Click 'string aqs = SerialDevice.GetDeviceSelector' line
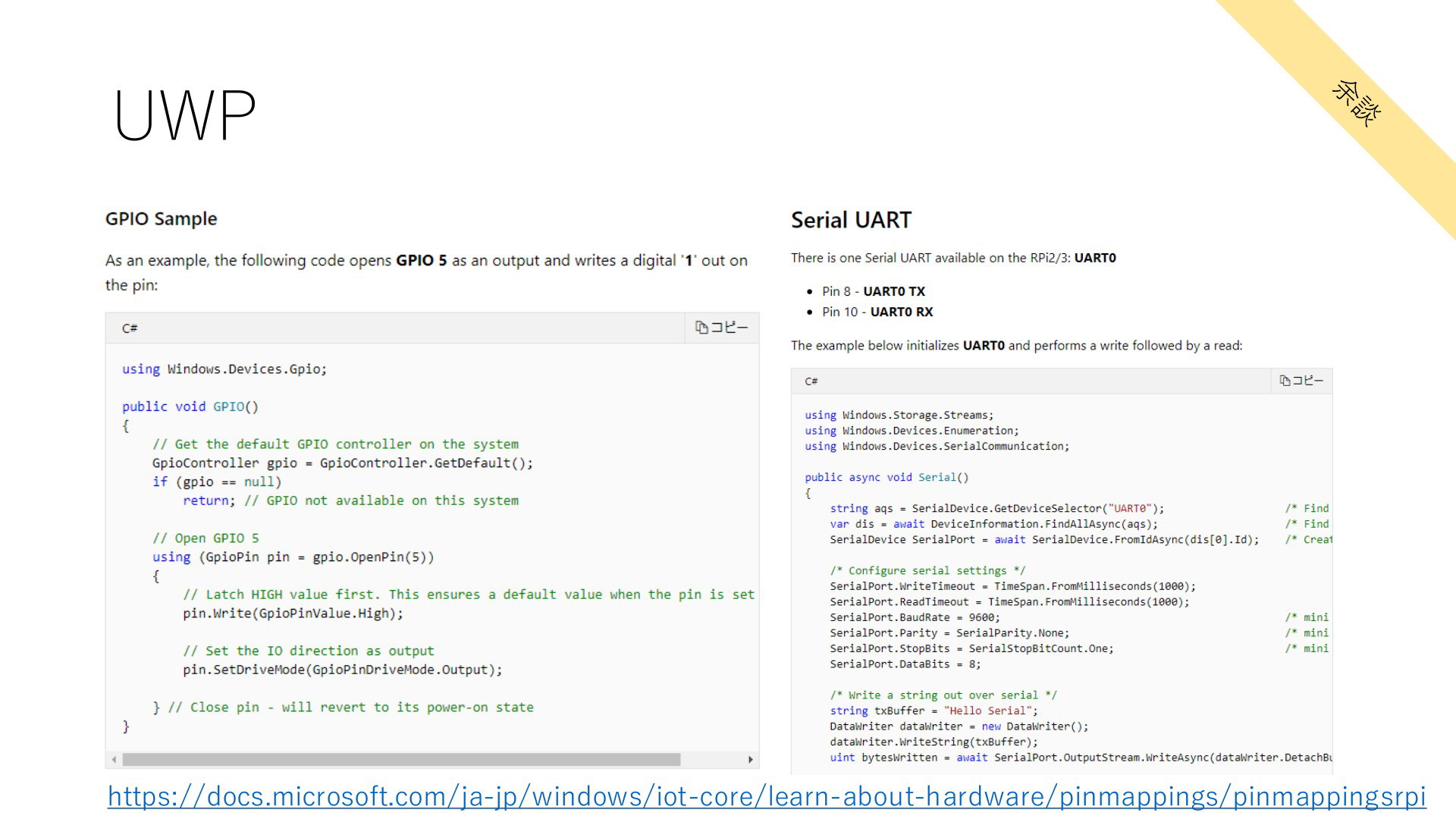The width and height of the screenshot is (1456, 819). pyautogui.click(x=996, y=508)
